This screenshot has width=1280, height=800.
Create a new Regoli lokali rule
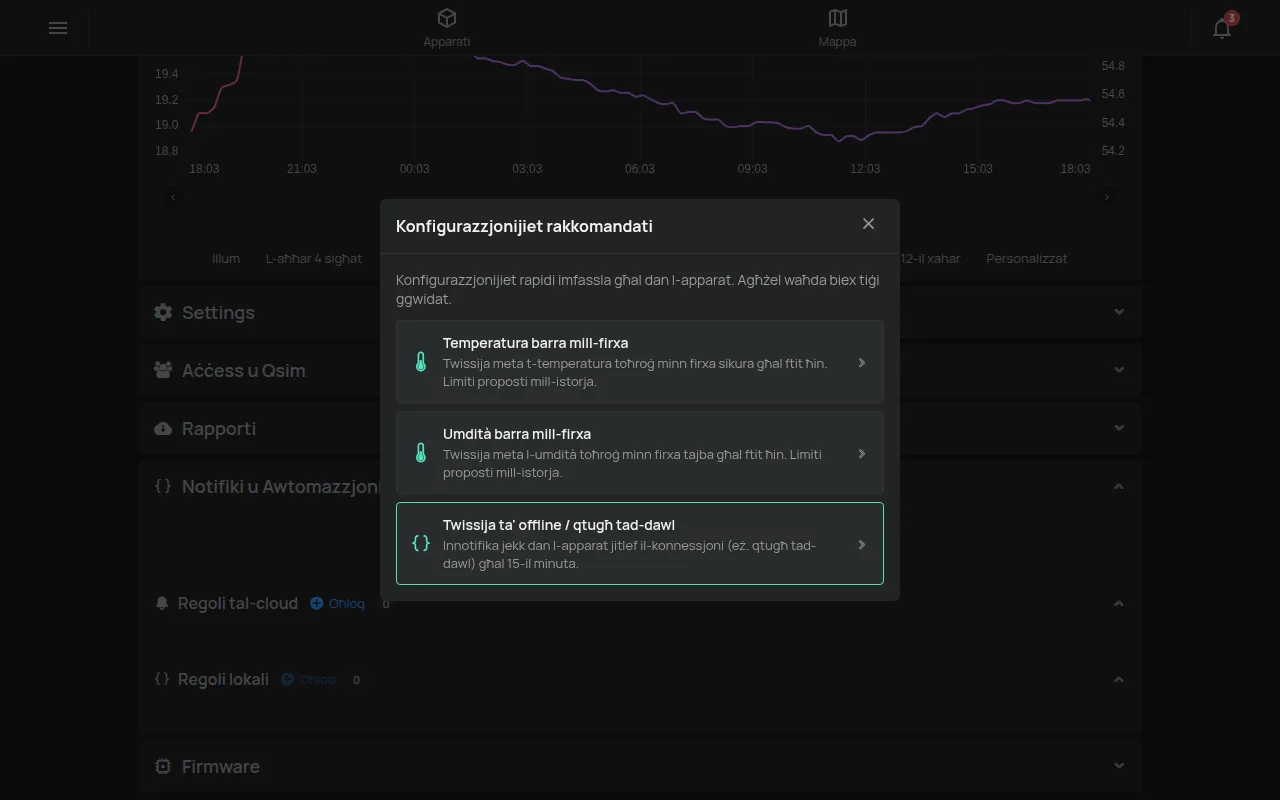(x=308, y=679)
